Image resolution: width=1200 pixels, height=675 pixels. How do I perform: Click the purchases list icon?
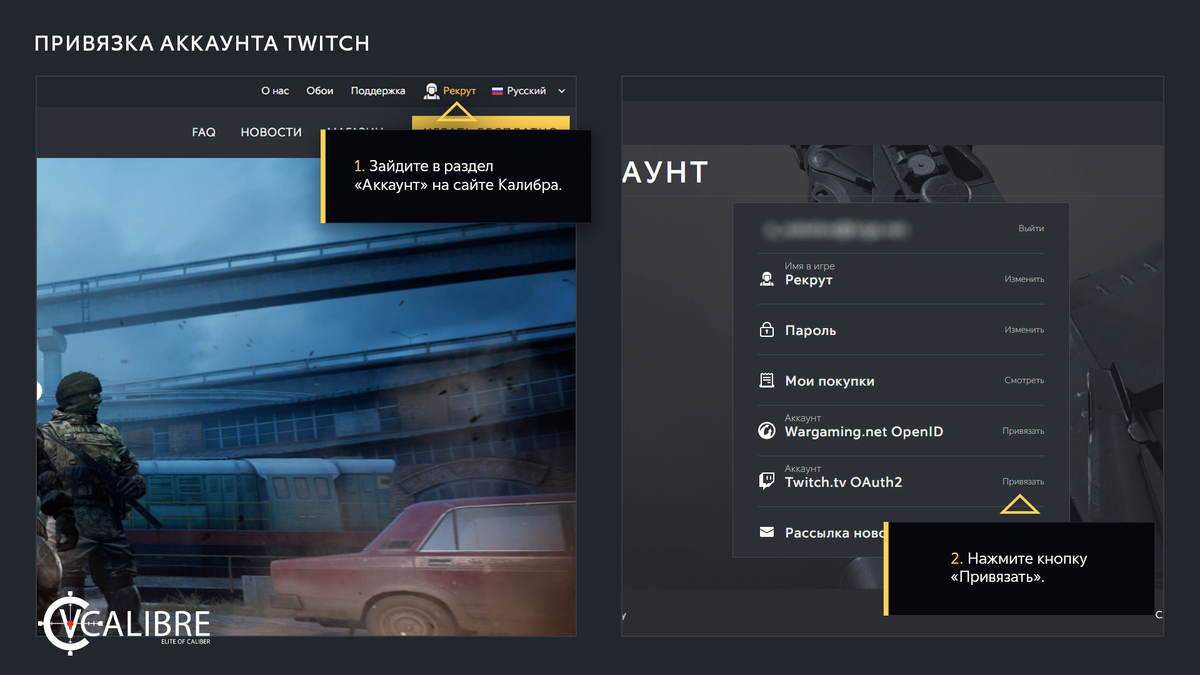click(767, 380)
